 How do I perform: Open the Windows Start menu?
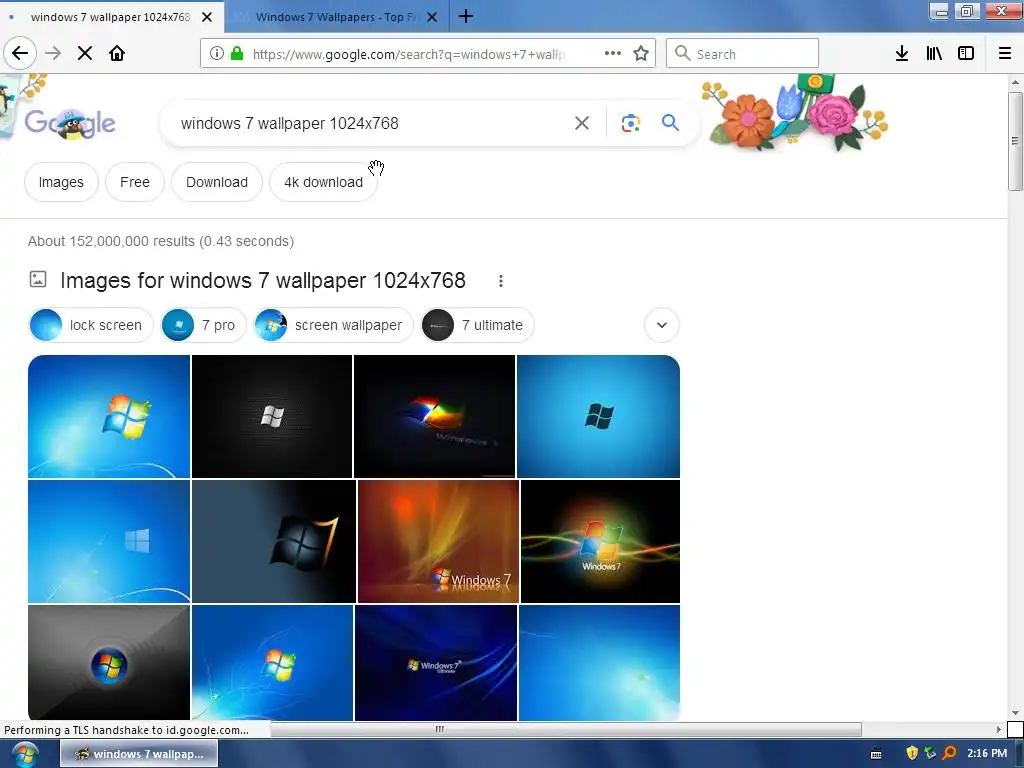point(25,754)
